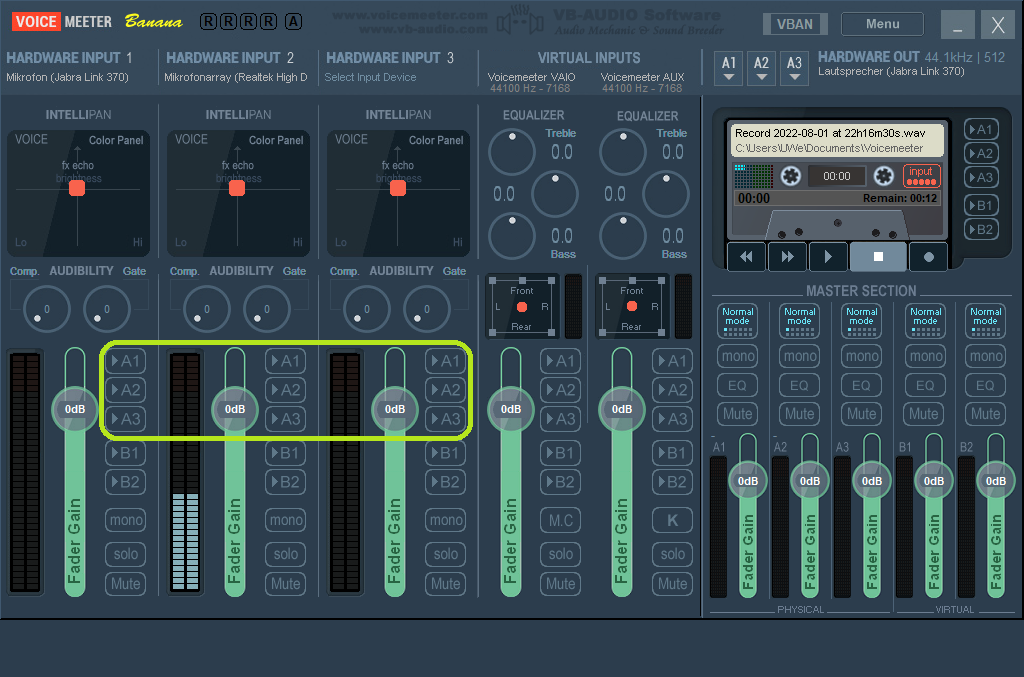Click the K button on Voicemeeter AUX
This screenshot has width=1024, height=677.
coord(672,520)
